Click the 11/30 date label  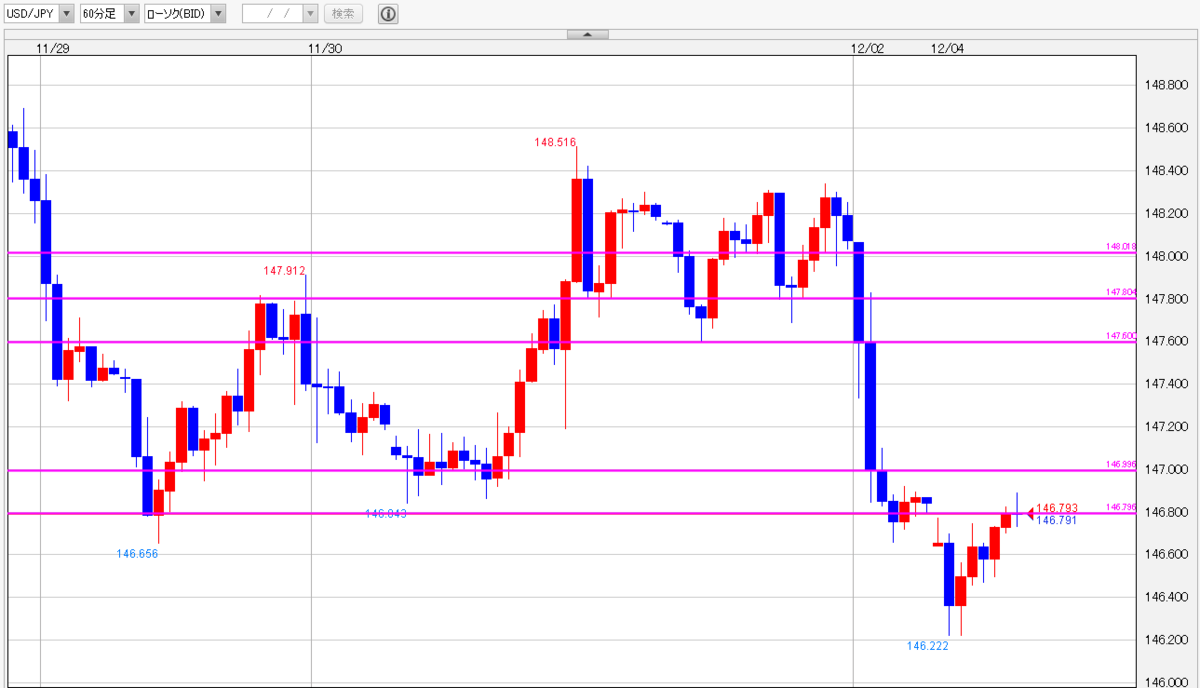325,47
